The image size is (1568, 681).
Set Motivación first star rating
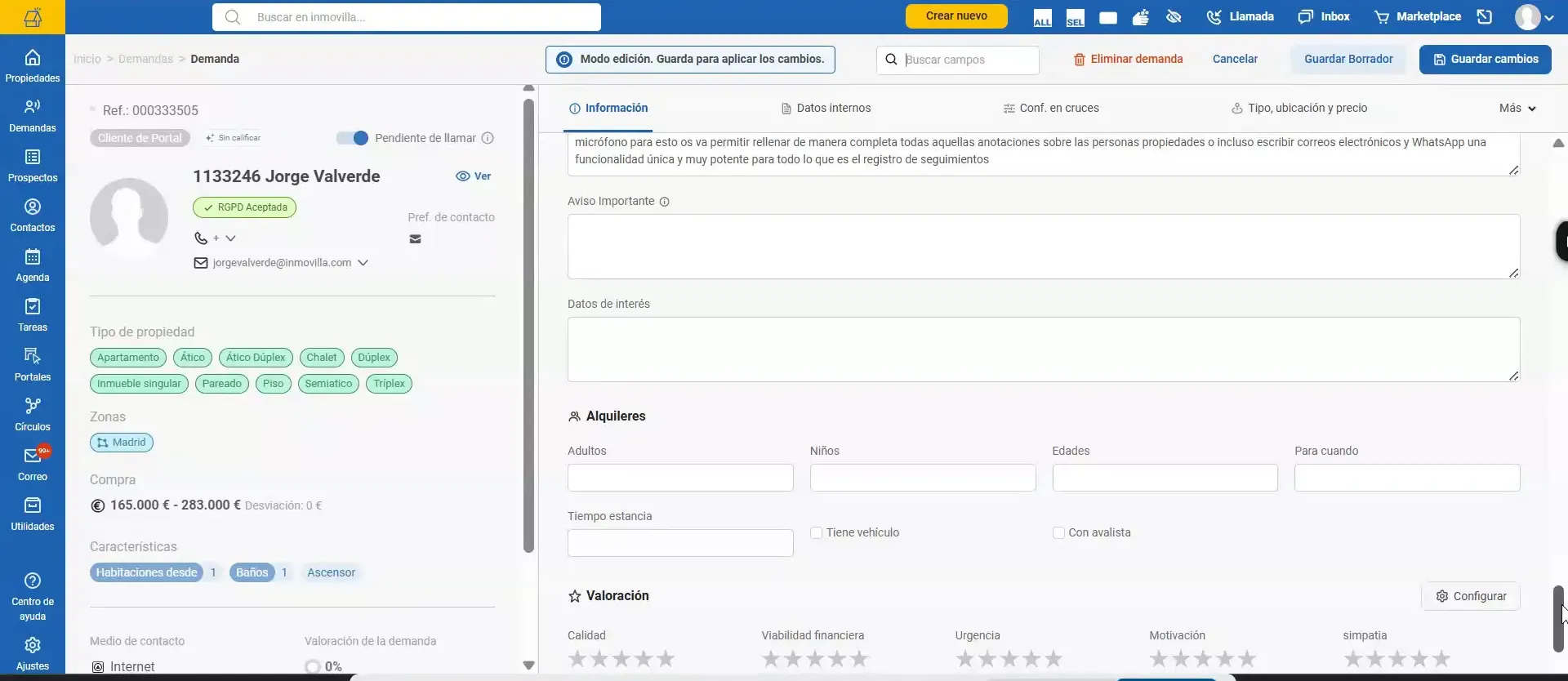[x=1158, y=658]
